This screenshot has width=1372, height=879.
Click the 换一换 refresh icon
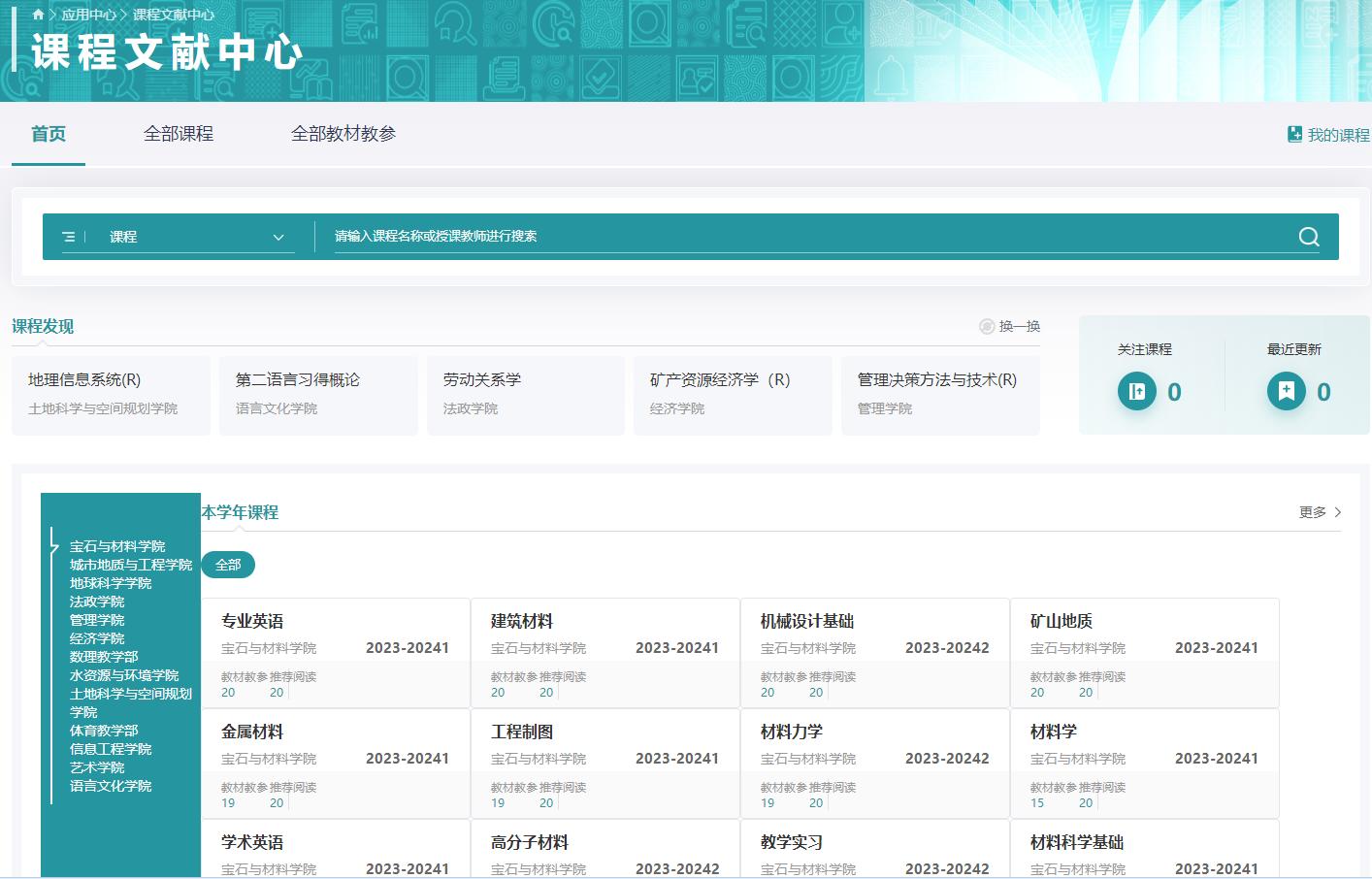(x=987, y=327)
